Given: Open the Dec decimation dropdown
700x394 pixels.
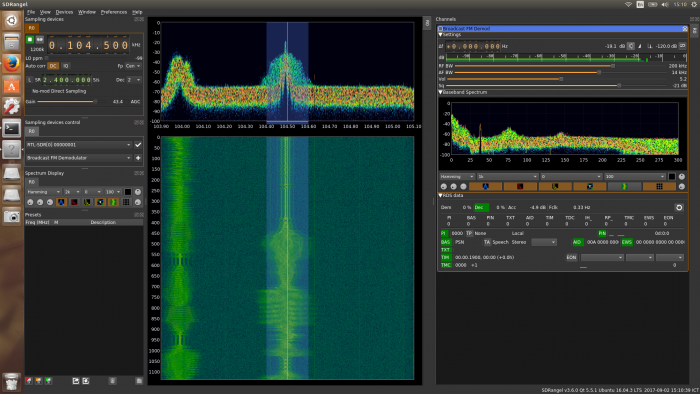Looking at the screenshot, I should coord(134,80).
